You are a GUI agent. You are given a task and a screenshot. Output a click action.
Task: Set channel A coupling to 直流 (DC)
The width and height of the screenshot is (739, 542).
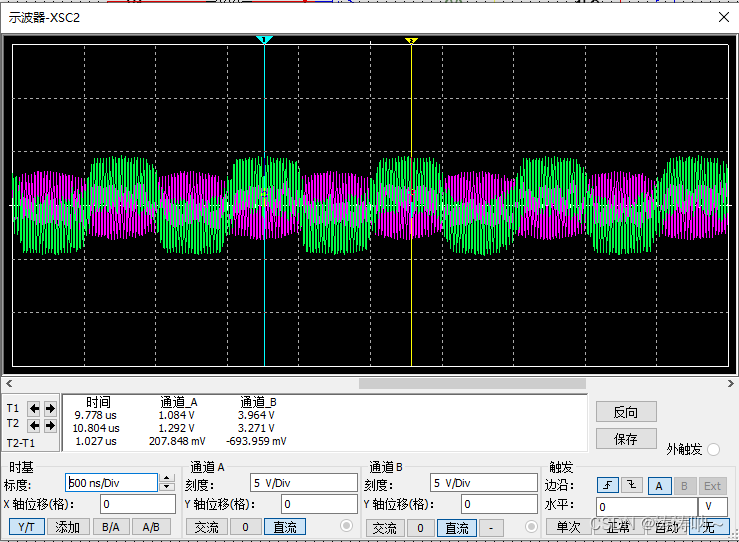click(285, 527)
